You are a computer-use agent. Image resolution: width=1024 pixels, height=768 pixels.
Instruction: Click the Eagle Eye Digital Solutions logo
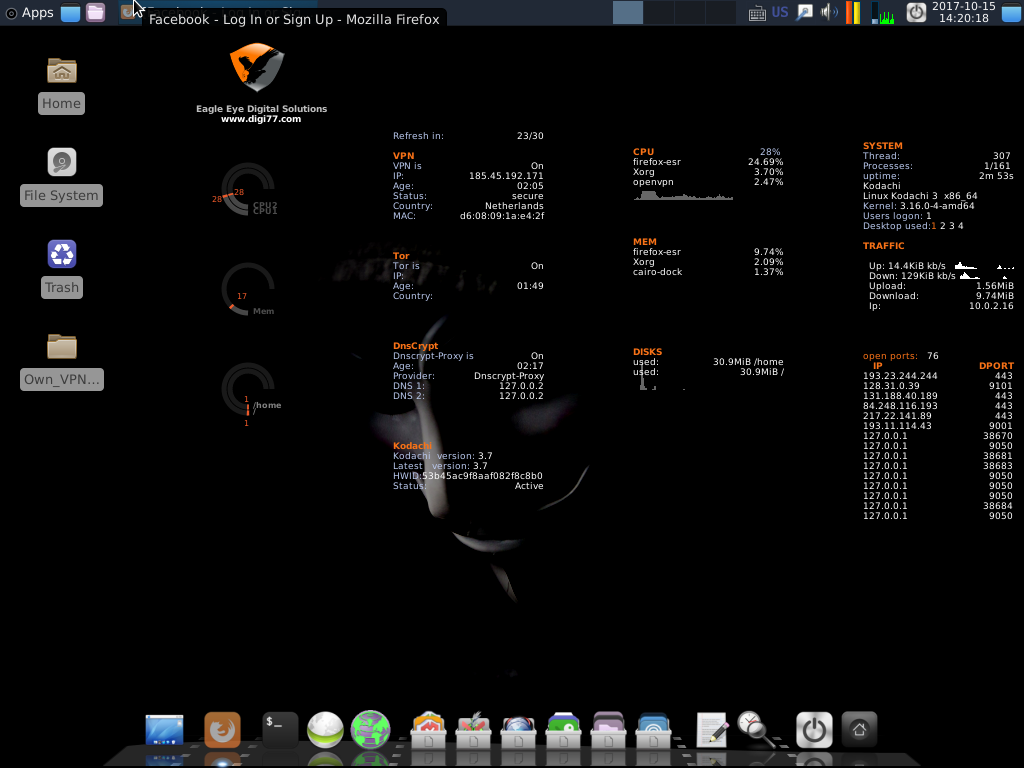click(x=257, y=67)
